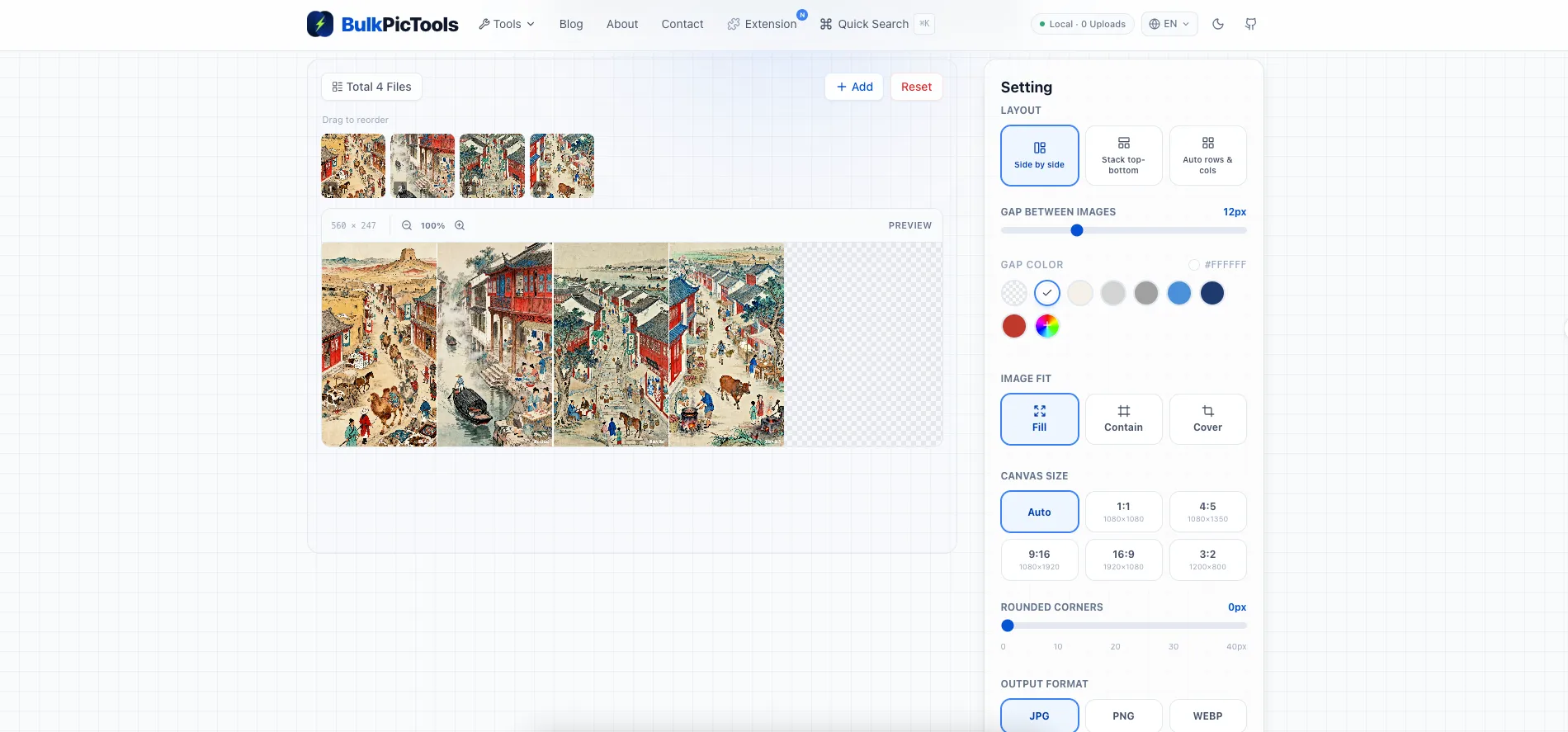The width and height of the screenshot is (1568, 732).
Task: Set canvas size to 3:2
Action: (x=1208, y=560)
